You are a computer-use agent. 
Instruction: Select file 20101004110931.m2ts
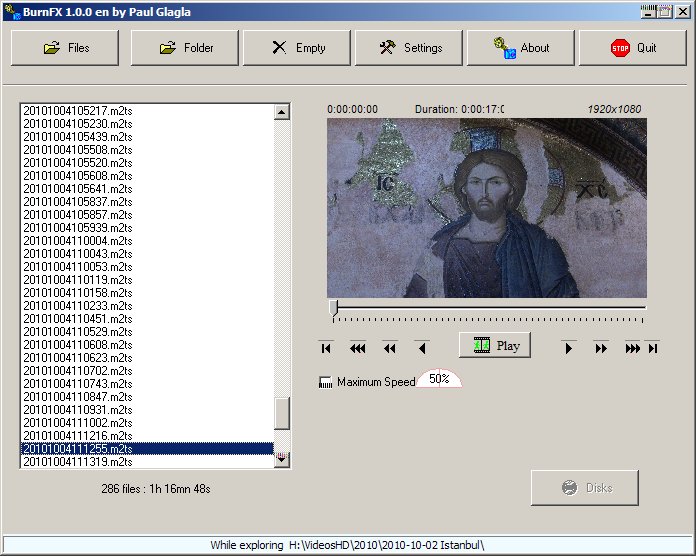147,410
